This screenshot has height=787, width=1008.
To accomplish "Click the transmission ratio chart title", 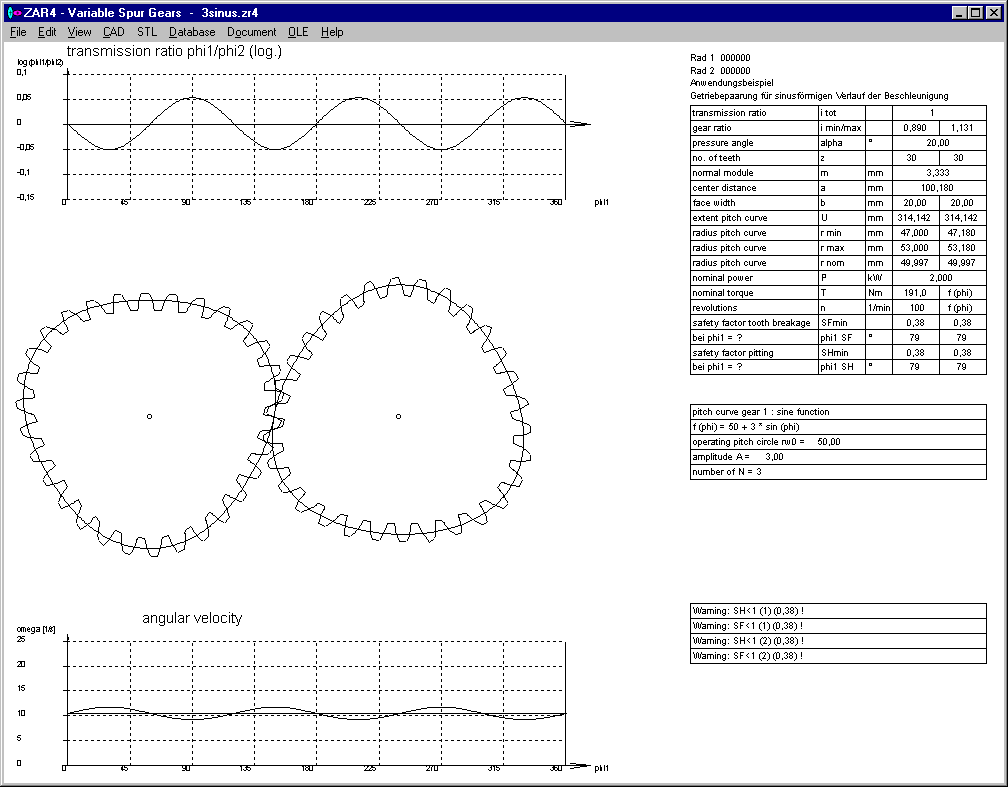I will coord(173,52).
